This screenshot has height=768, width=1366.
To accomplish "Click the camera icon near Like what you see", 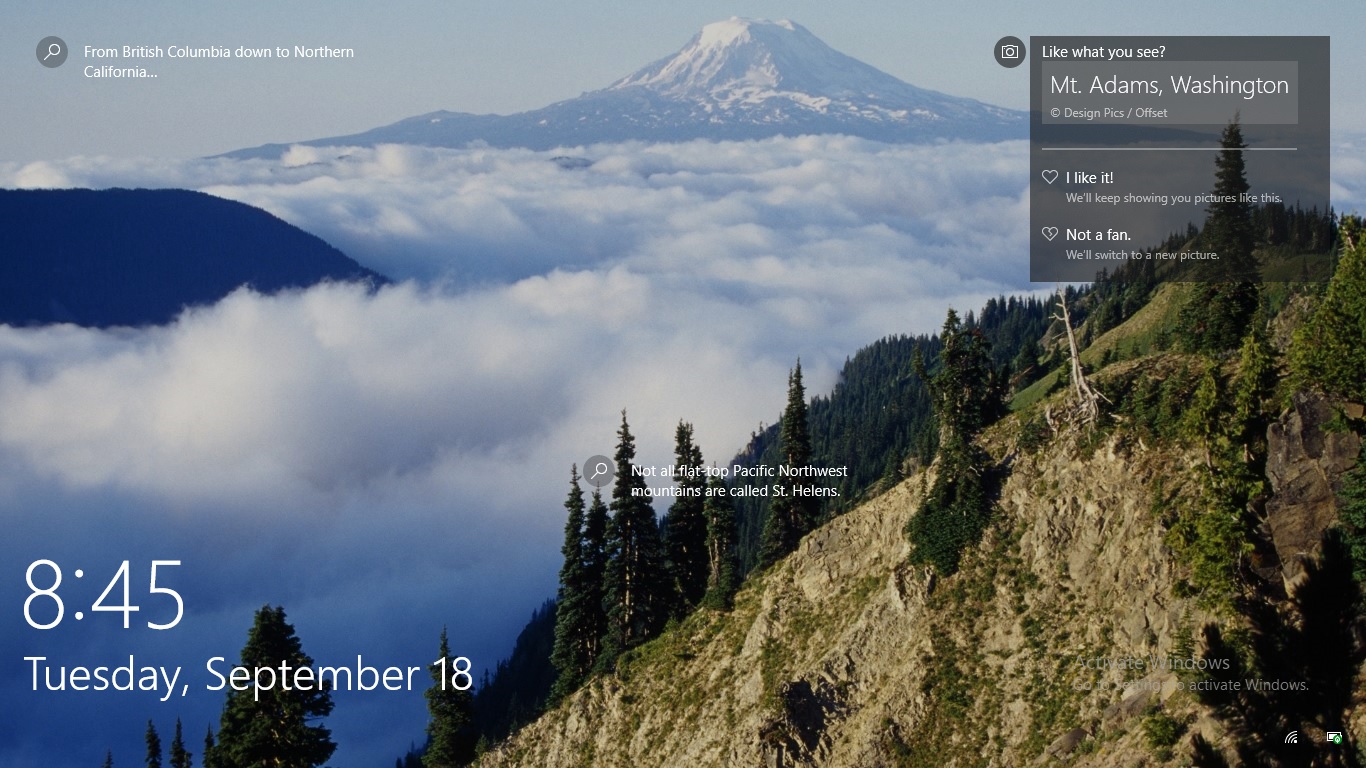I will pyautogui.click(x=1010, y=52).
